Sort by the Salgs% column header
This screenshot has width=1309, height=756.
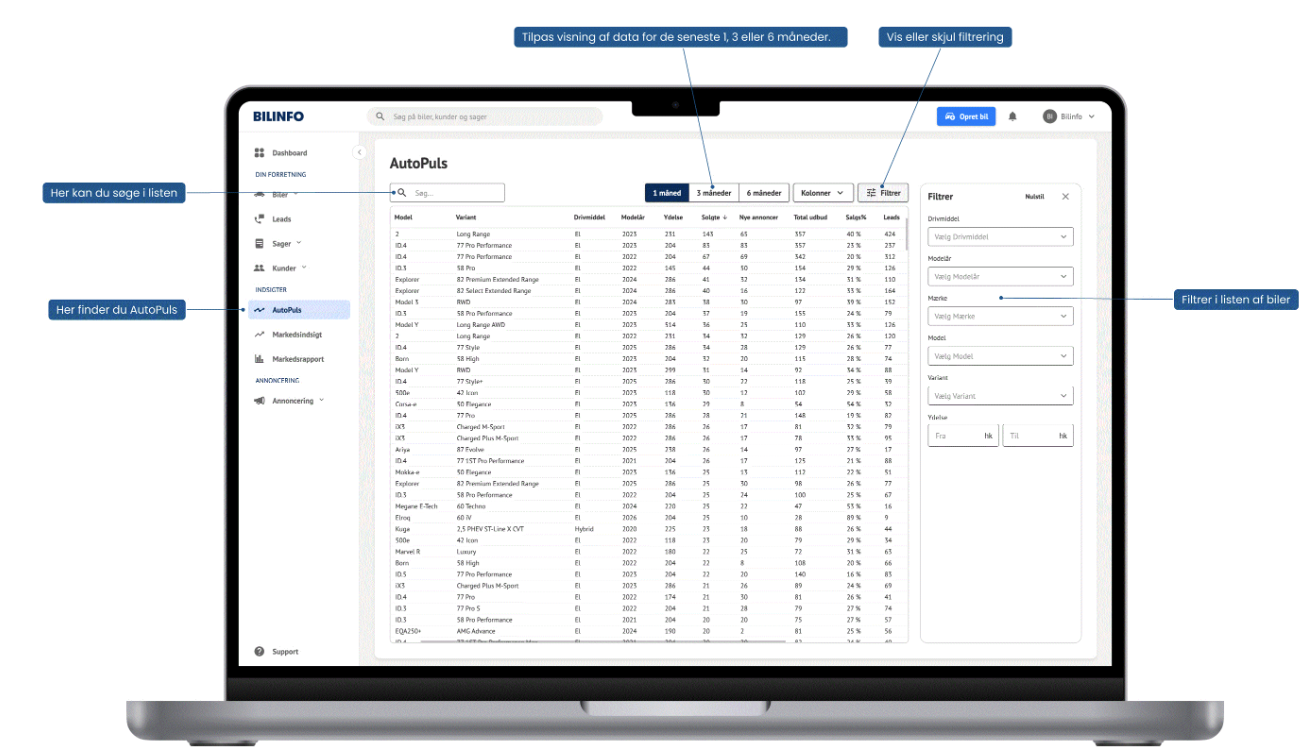click(856, 217)
